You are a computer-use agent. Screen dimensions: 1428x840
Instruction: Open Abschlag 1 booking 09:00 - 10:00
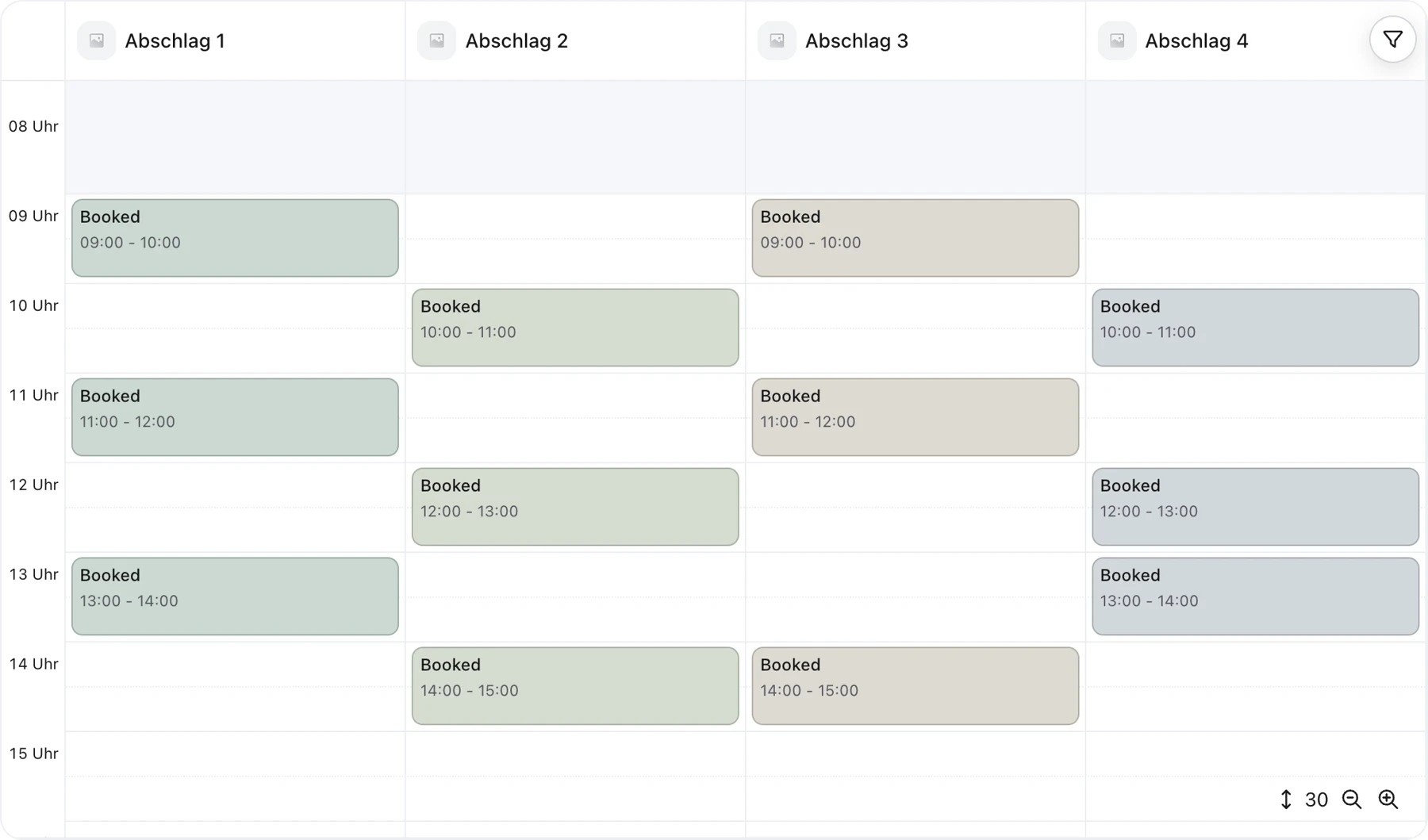pos(235,238)
